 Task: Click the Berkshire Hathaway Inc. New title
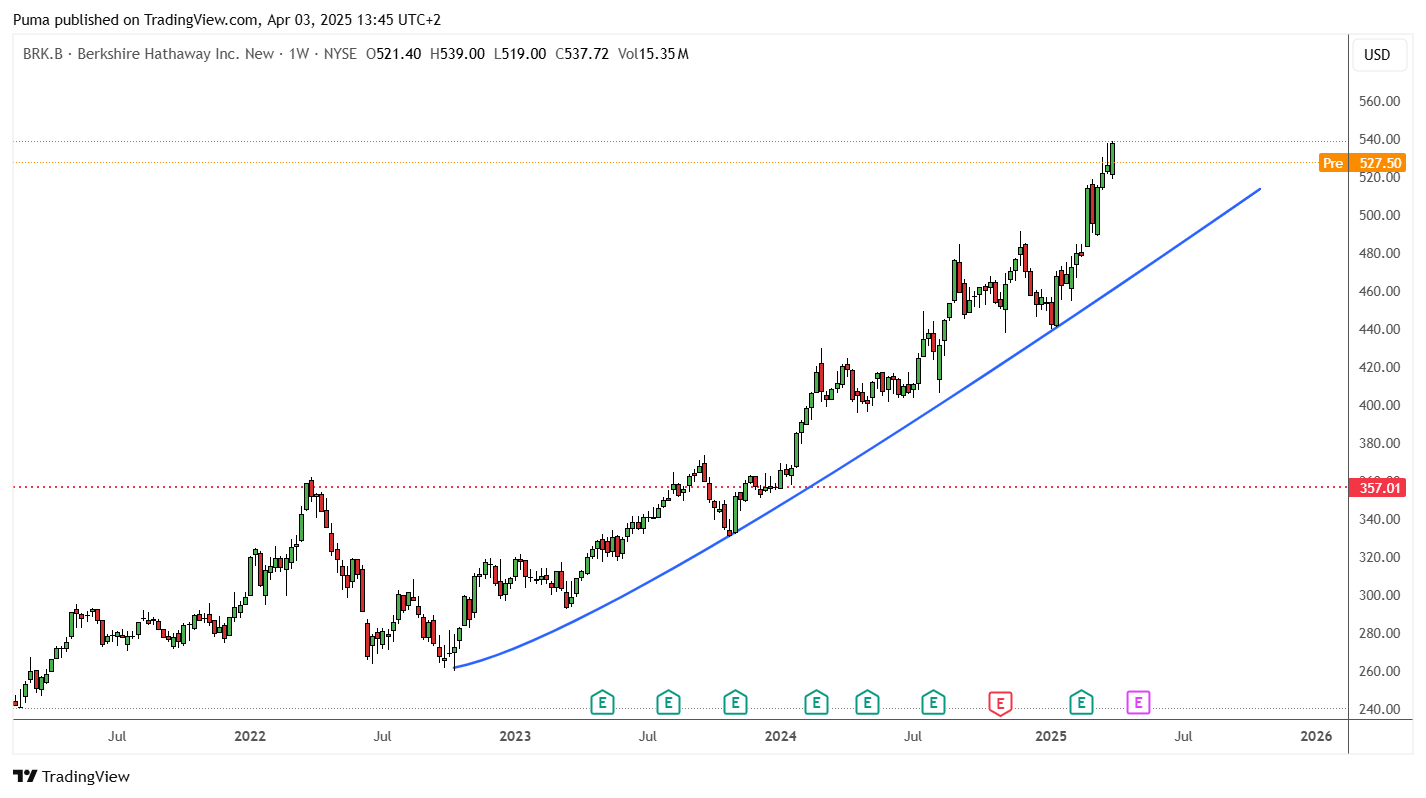[174, 54]
